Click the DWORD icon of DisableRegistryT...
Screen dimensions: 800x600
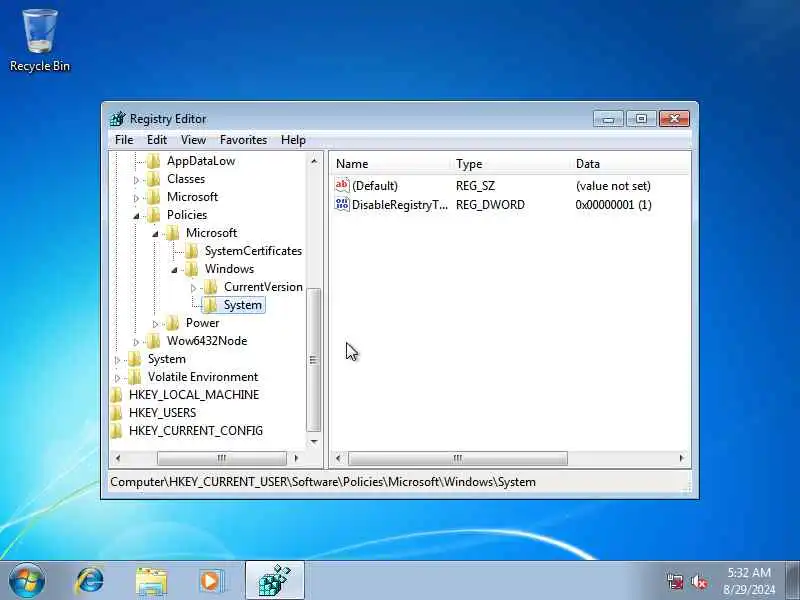point(342,204)
